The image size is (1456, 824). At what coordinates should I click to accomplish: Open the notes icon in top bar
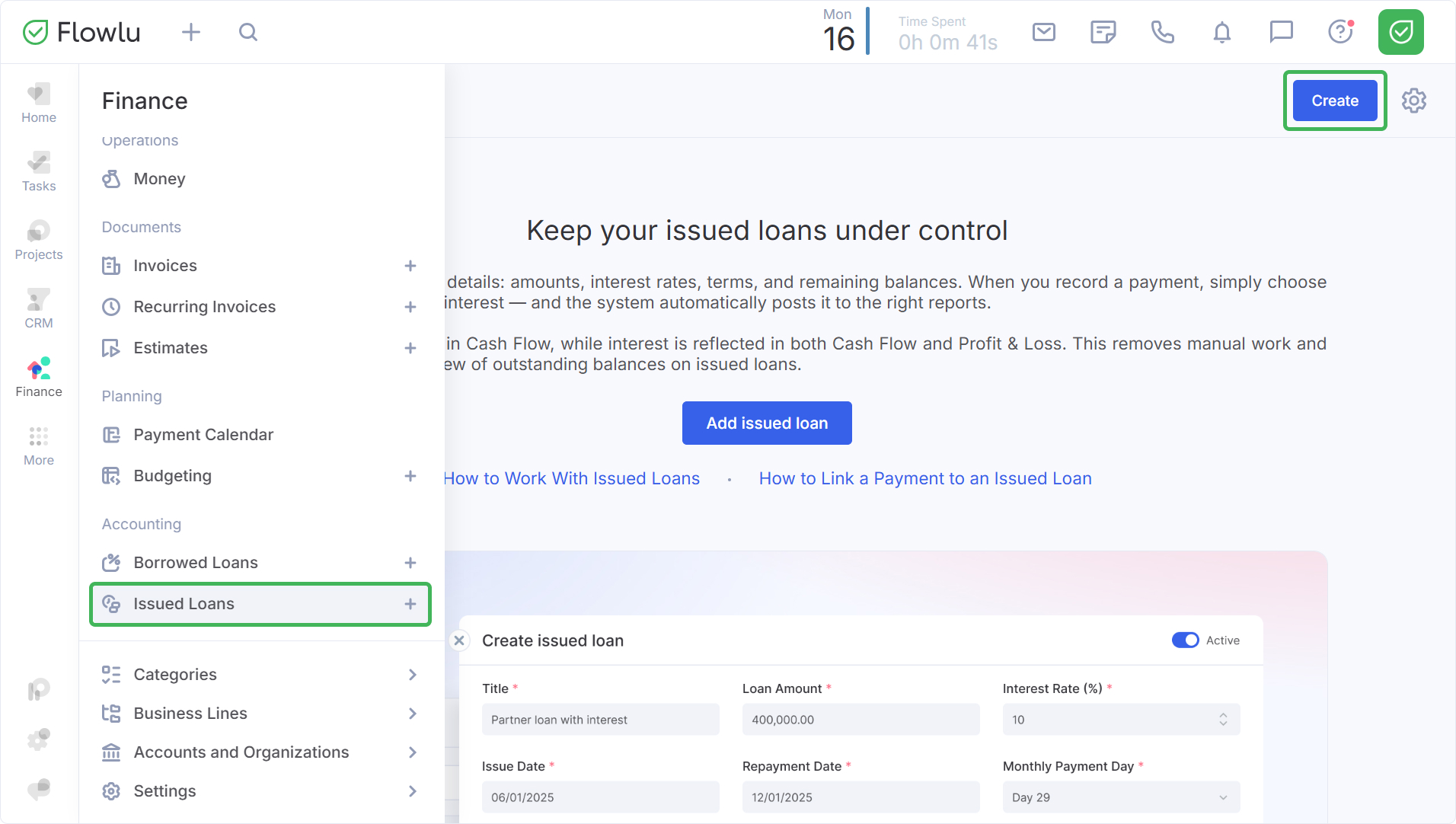pyautogui.click(x=1103, y=32)
